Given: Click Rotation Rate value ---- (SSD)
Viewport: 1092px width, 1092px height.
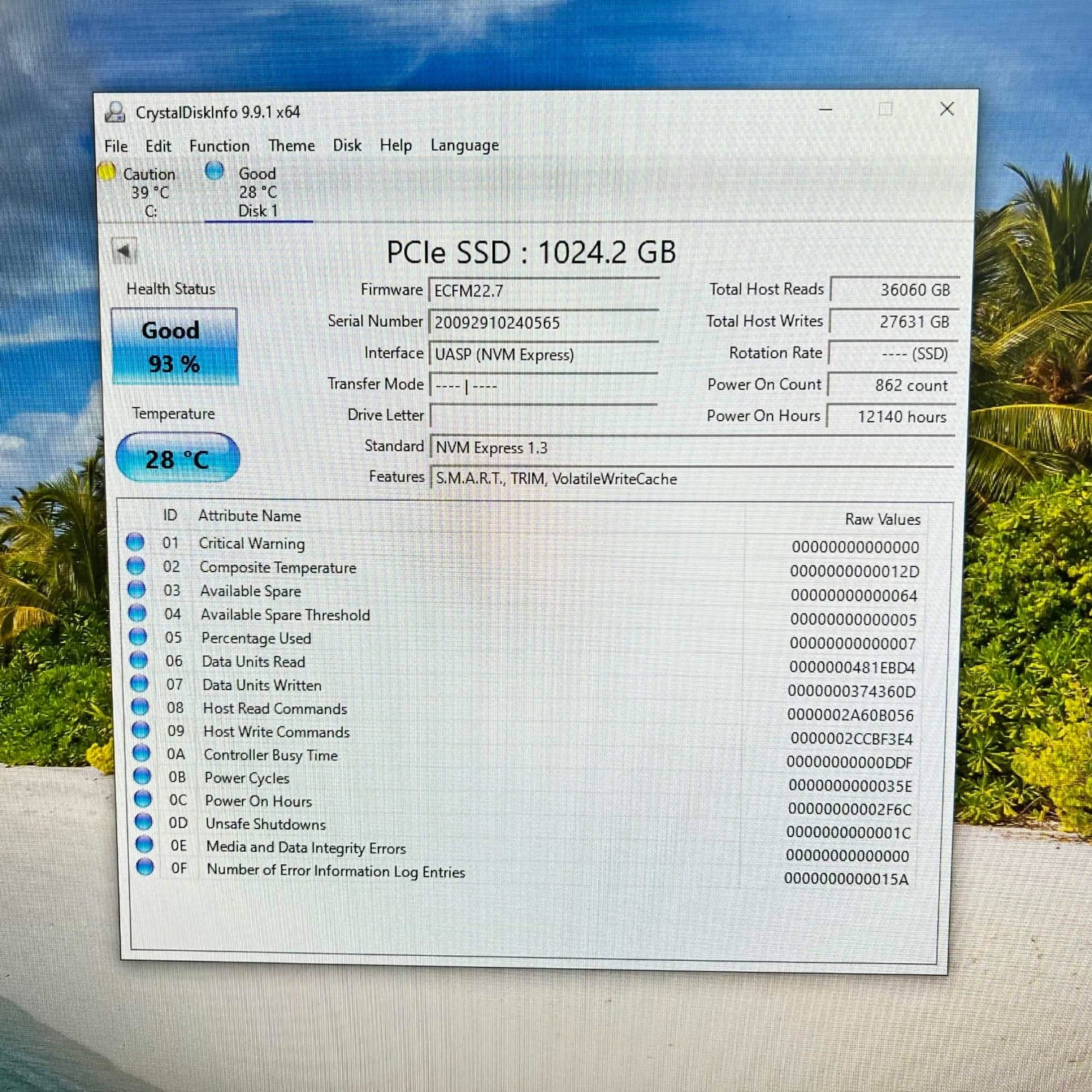Looking at the screenshot, I should (893, 354).
